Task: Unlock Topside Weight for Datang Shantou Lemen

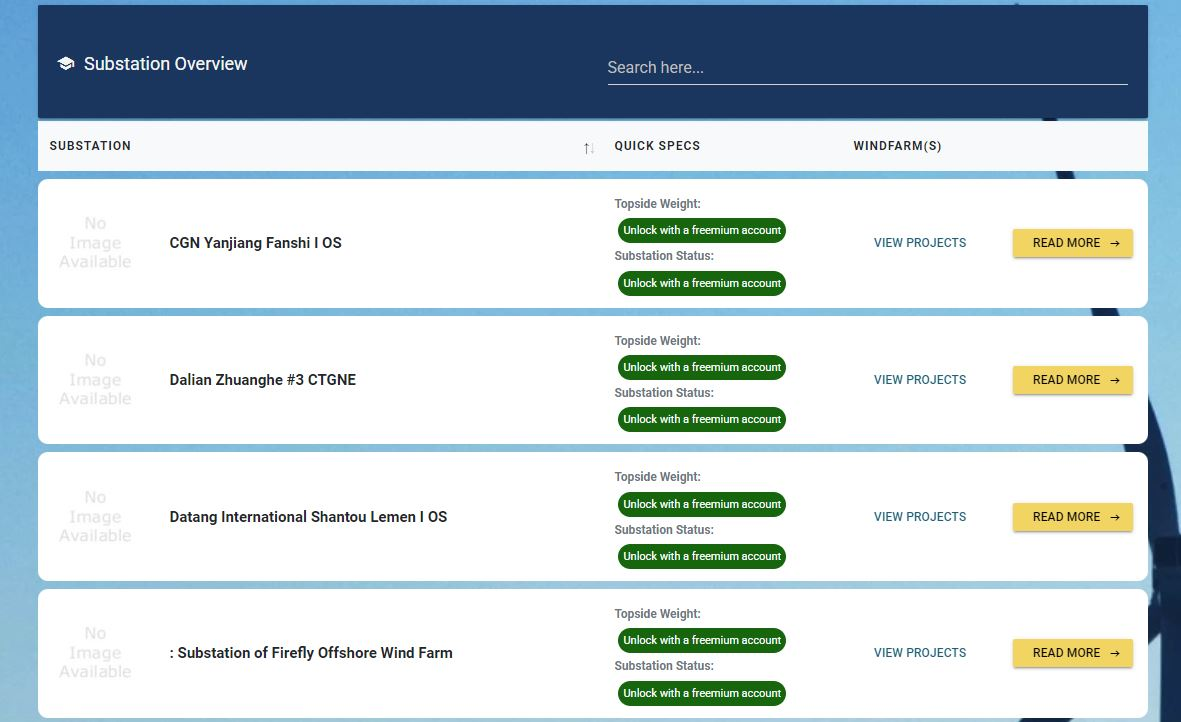Action: 701,504
